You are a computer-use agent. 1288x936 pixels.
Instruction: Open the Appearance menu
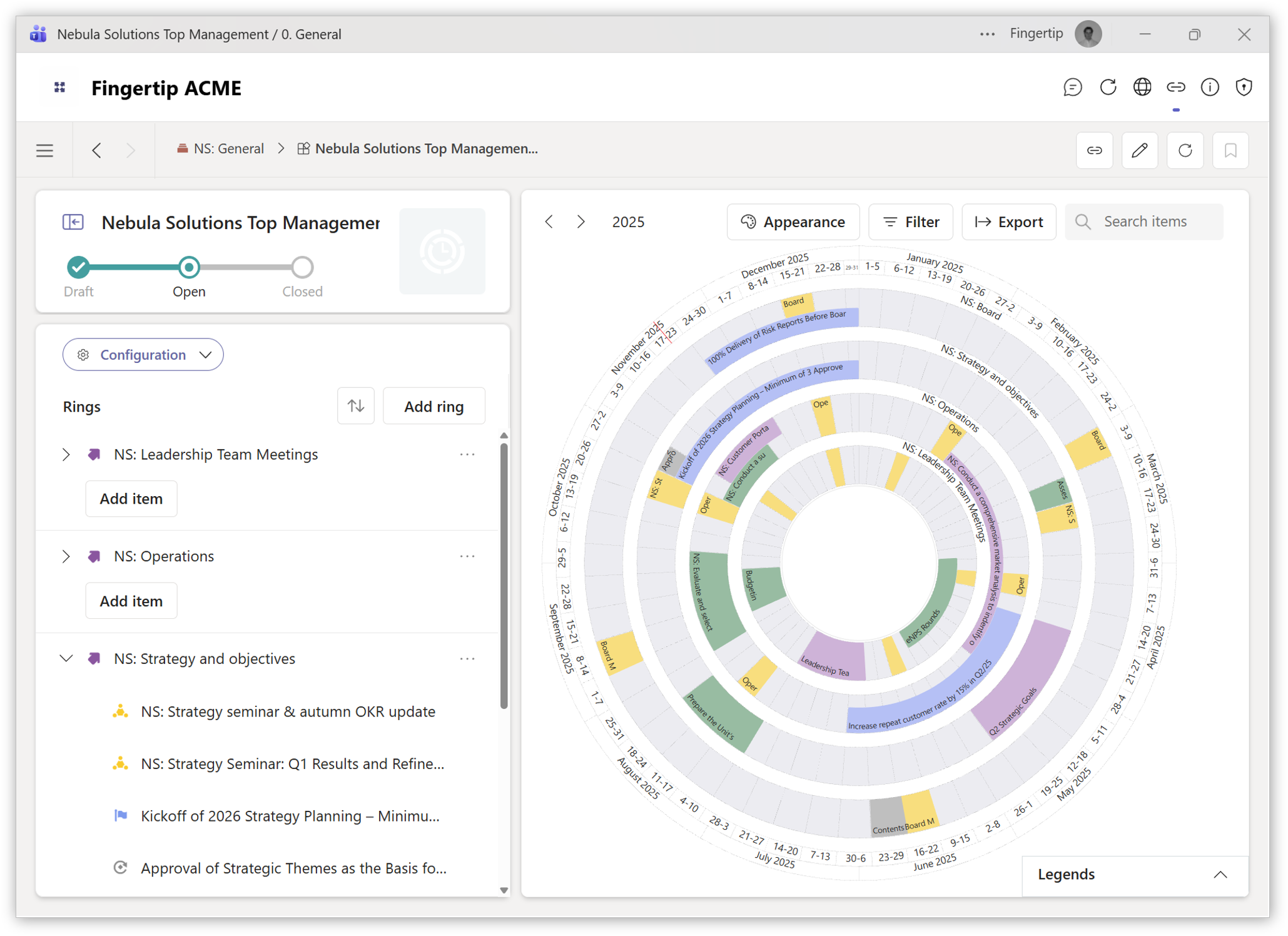[x=793, y=222]
